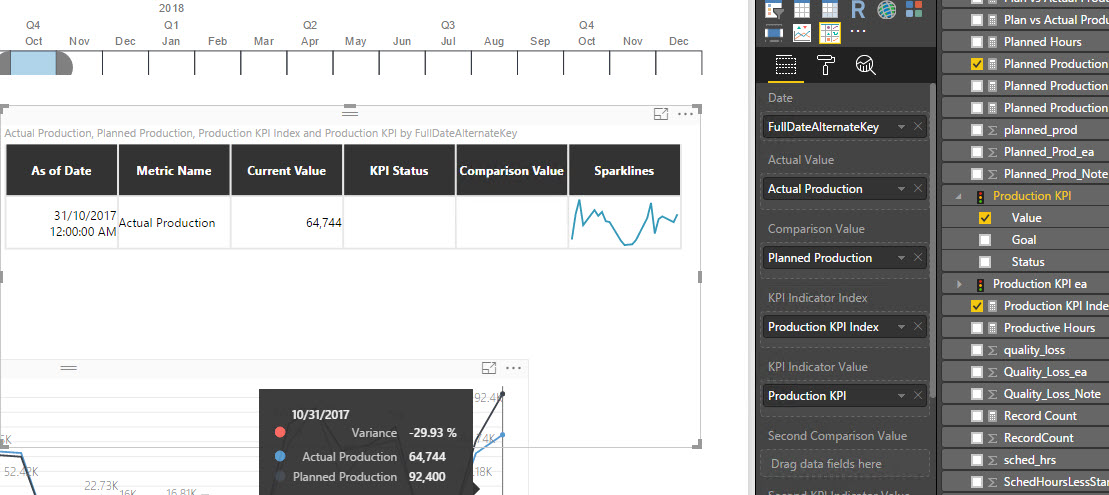
Task: Click the As of Date column header
Action: pyautogui.click(x=62, y=170)
